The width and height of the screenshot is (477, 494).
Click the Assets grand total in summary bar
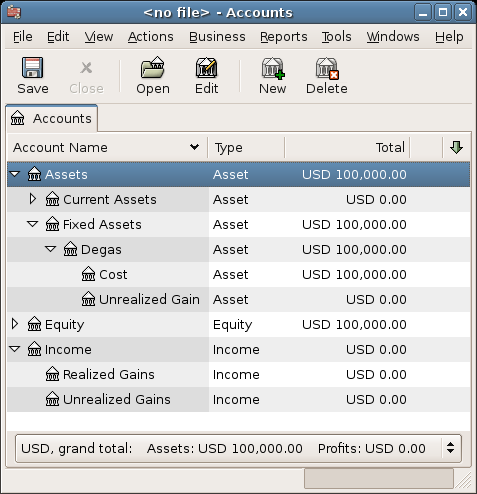(x=225, y=449)
